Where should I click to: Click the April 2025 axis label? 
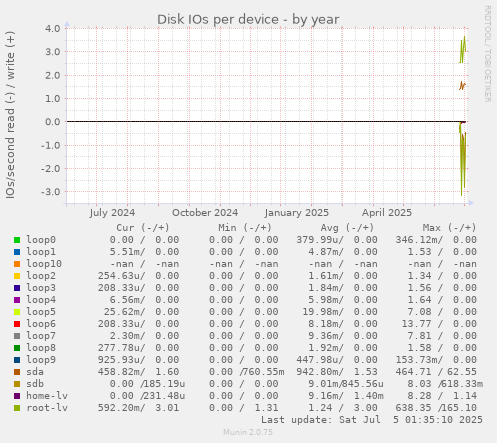click(387, 213)
